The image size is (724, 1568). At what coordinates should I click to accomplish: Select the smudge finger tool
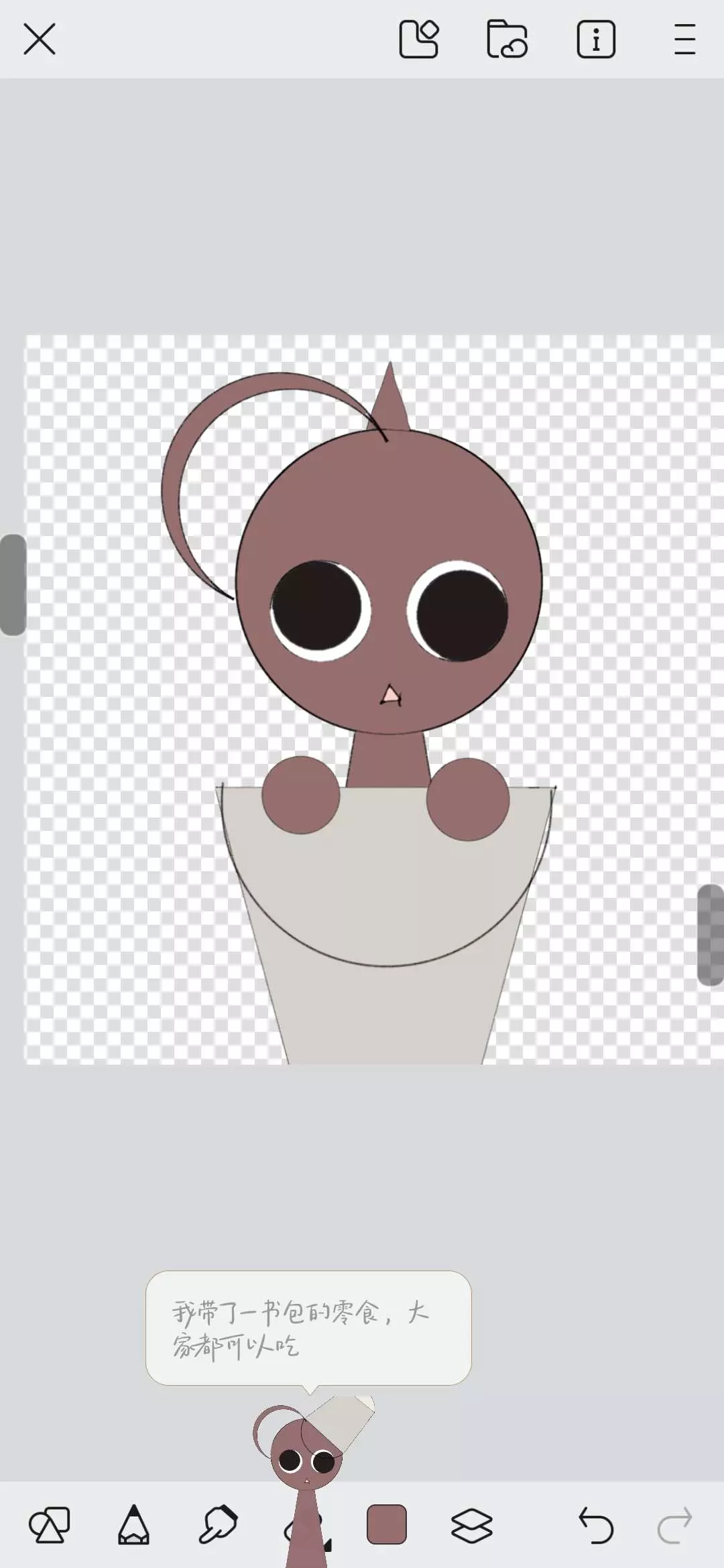tap(218, 1526)
